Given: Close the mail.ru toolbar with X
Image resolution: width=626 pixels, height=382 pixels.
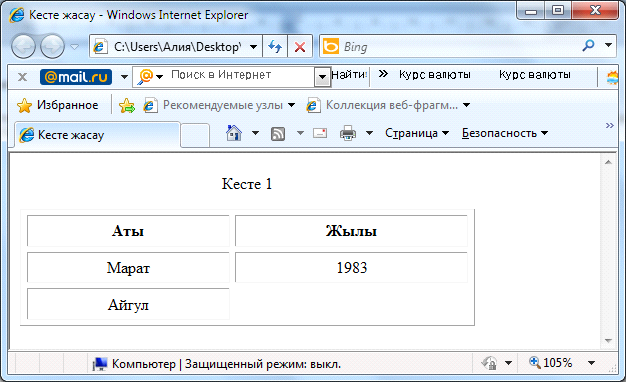Looking at the screenshot, I should pyautogui.click(x=22, y=77).
